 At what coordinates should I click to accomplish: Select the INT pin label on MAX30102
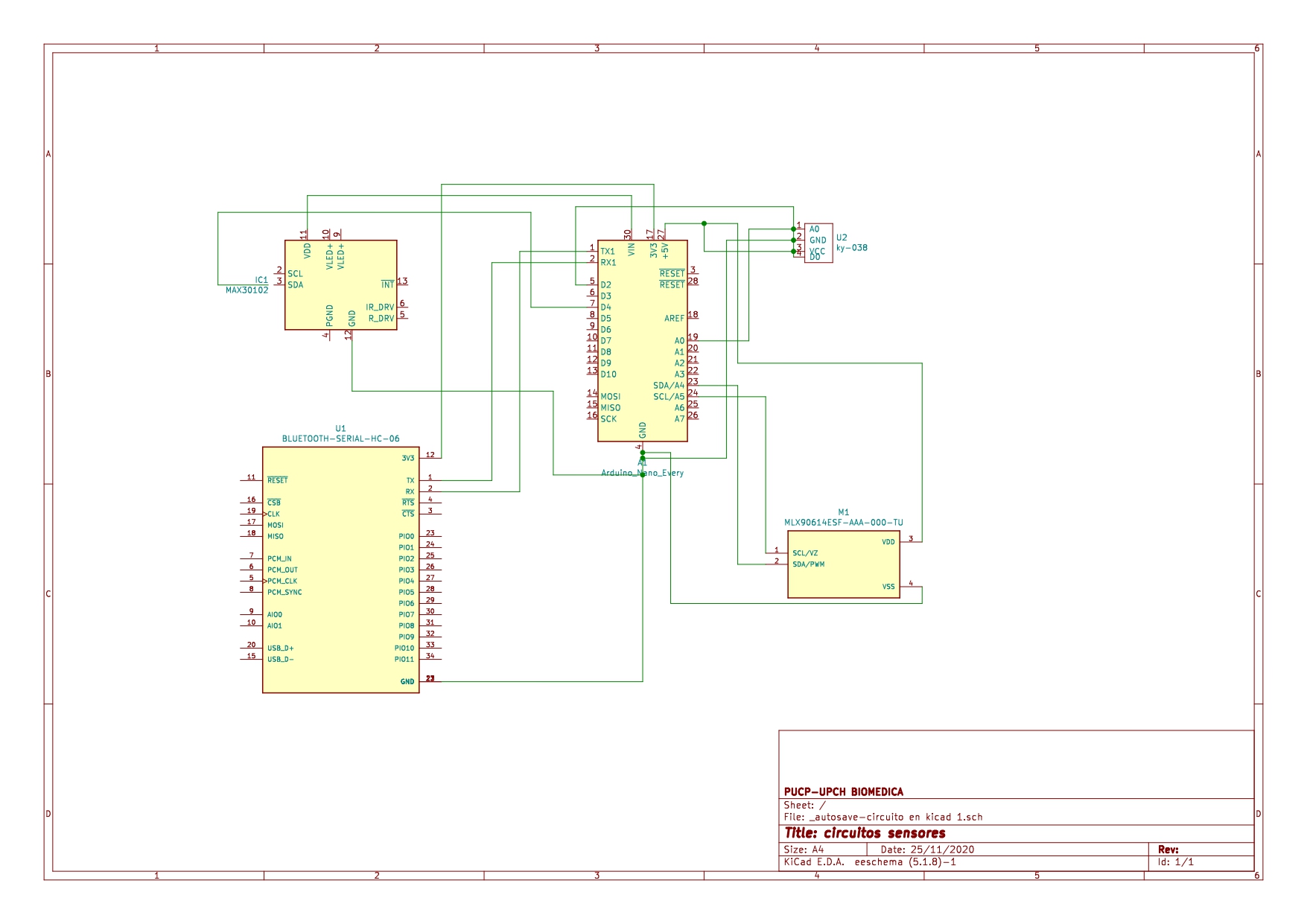[x=387, y=285]
